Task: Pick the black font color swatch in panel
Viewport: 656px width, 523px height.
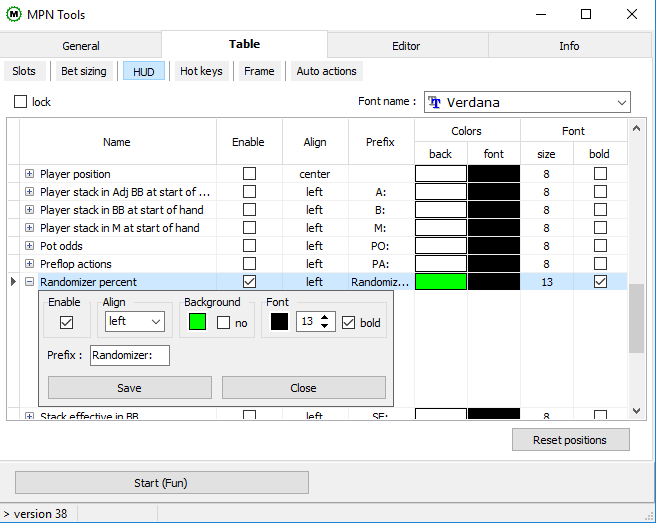Action: pos(279,322)
